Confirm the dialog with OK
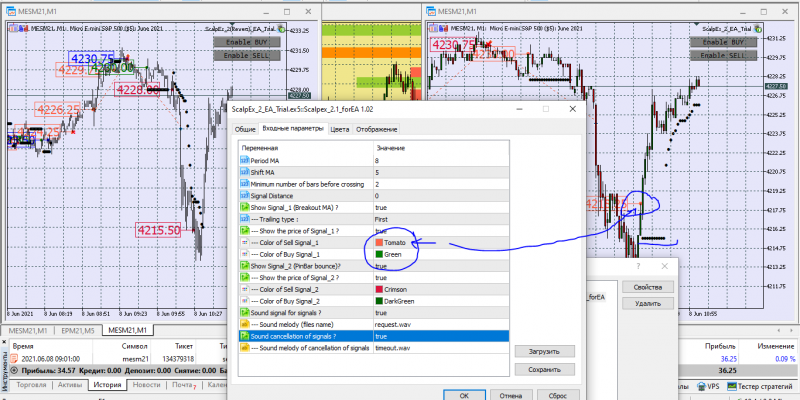This screenshot has width=800, height=400. 464,395
